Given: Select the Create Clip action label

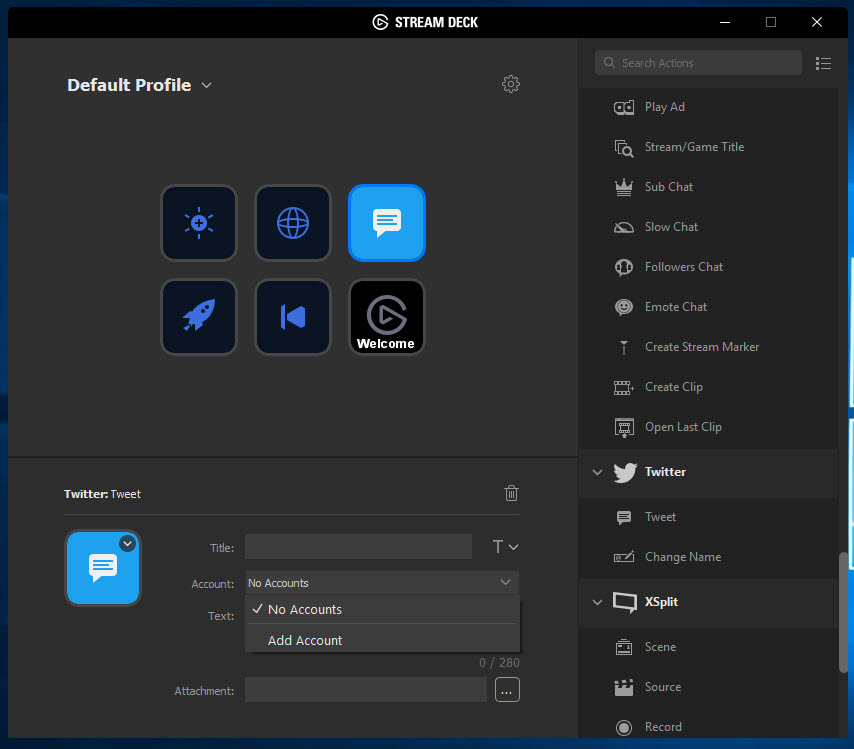Looking at the screenshot, I should (674, 387).
